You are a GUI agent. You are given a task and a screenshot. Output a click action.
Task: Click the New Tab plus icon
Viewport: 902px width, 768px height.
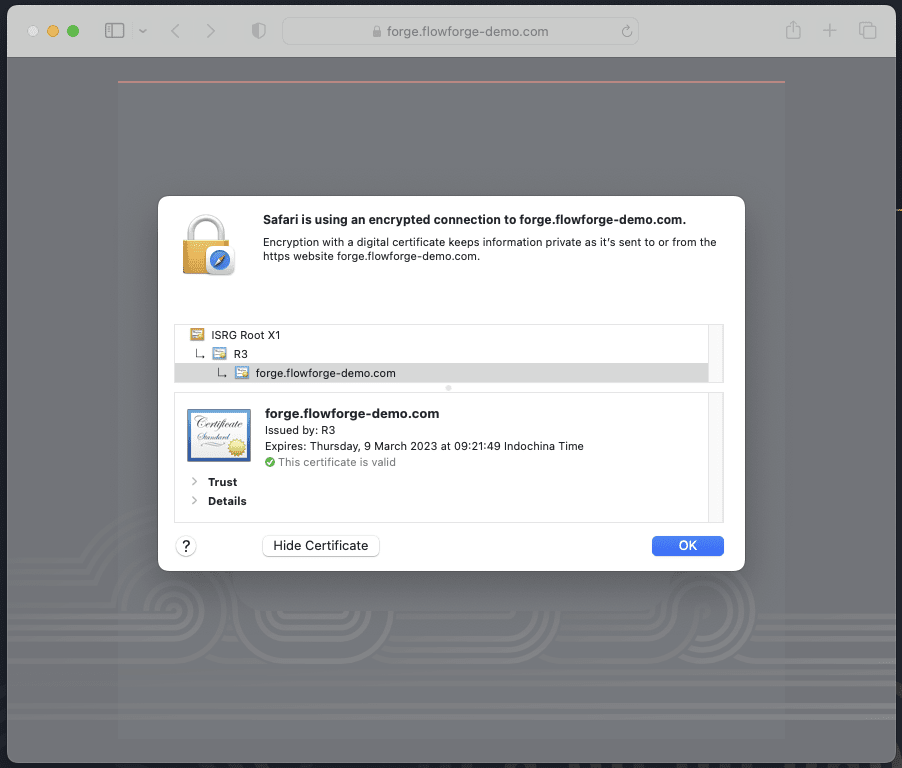pyautogui.click(x=830, y=31)
